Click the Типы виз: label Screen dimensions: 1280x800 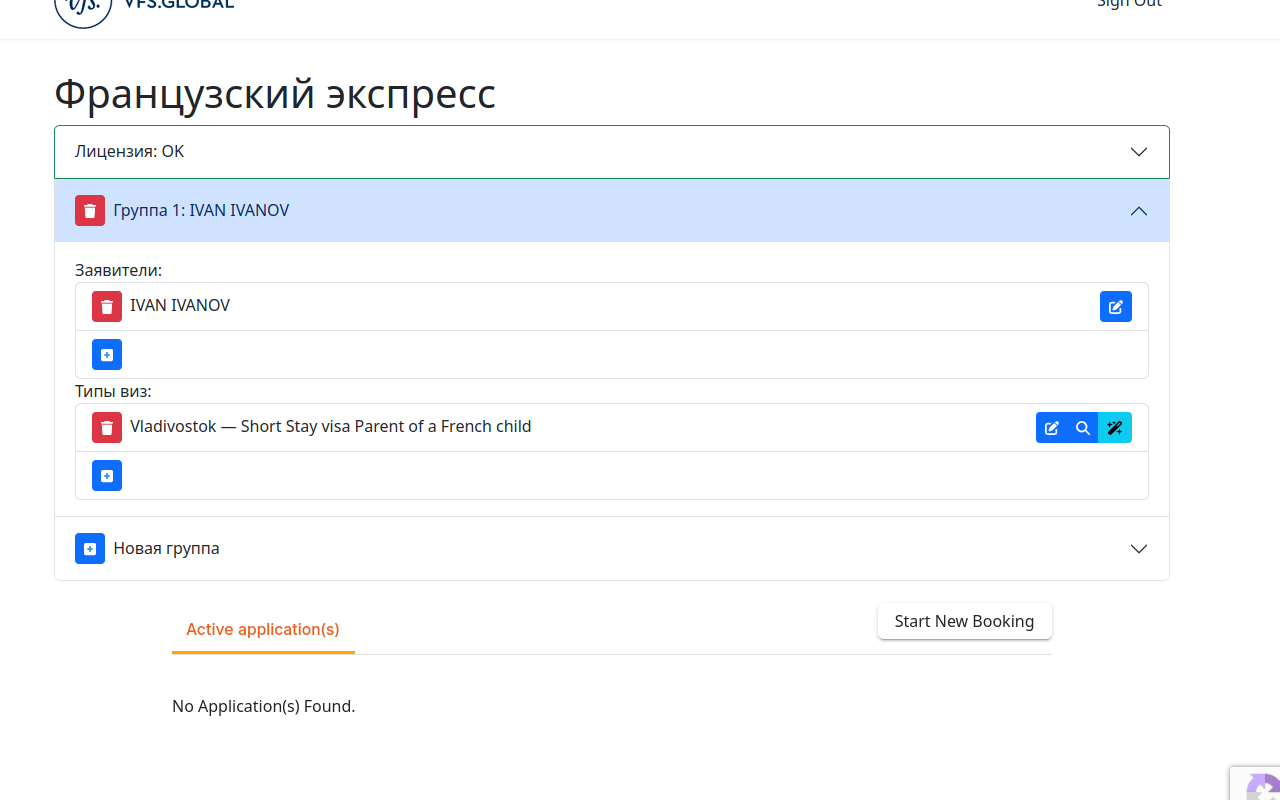pos(113,391)
